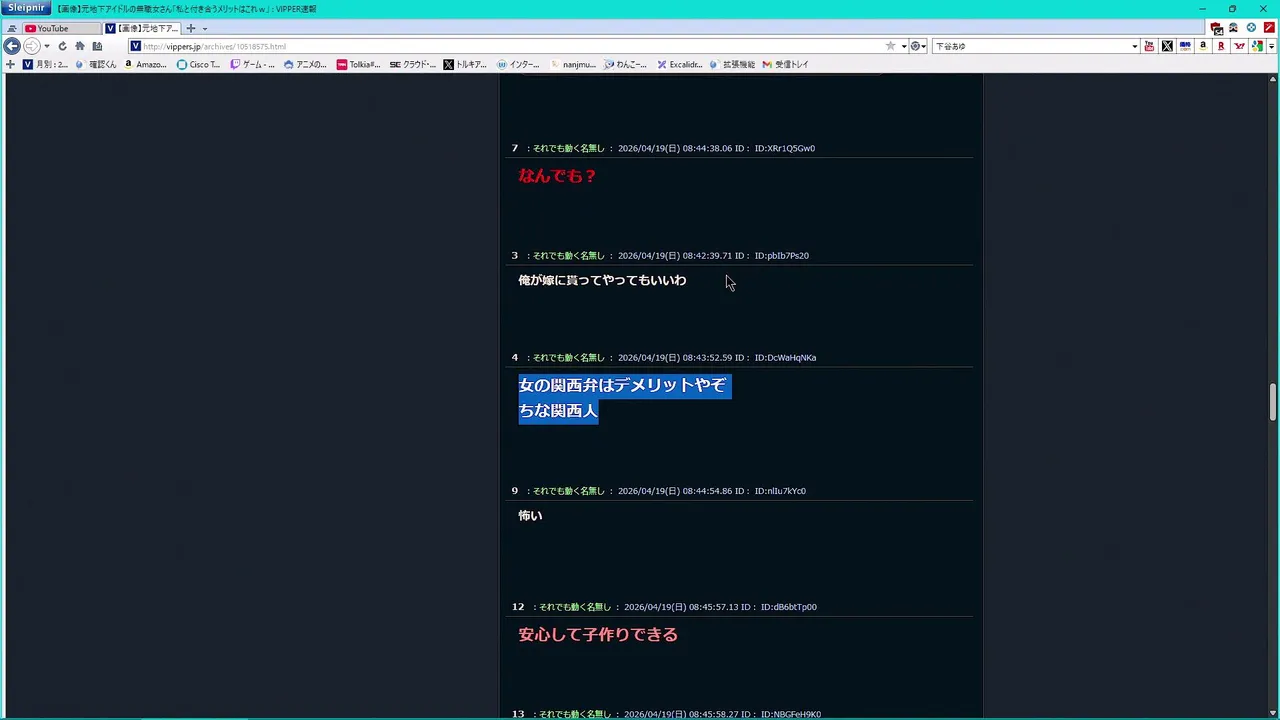Expand the search box history dropdown
1280x720 pixels.
click(1134, 46)
